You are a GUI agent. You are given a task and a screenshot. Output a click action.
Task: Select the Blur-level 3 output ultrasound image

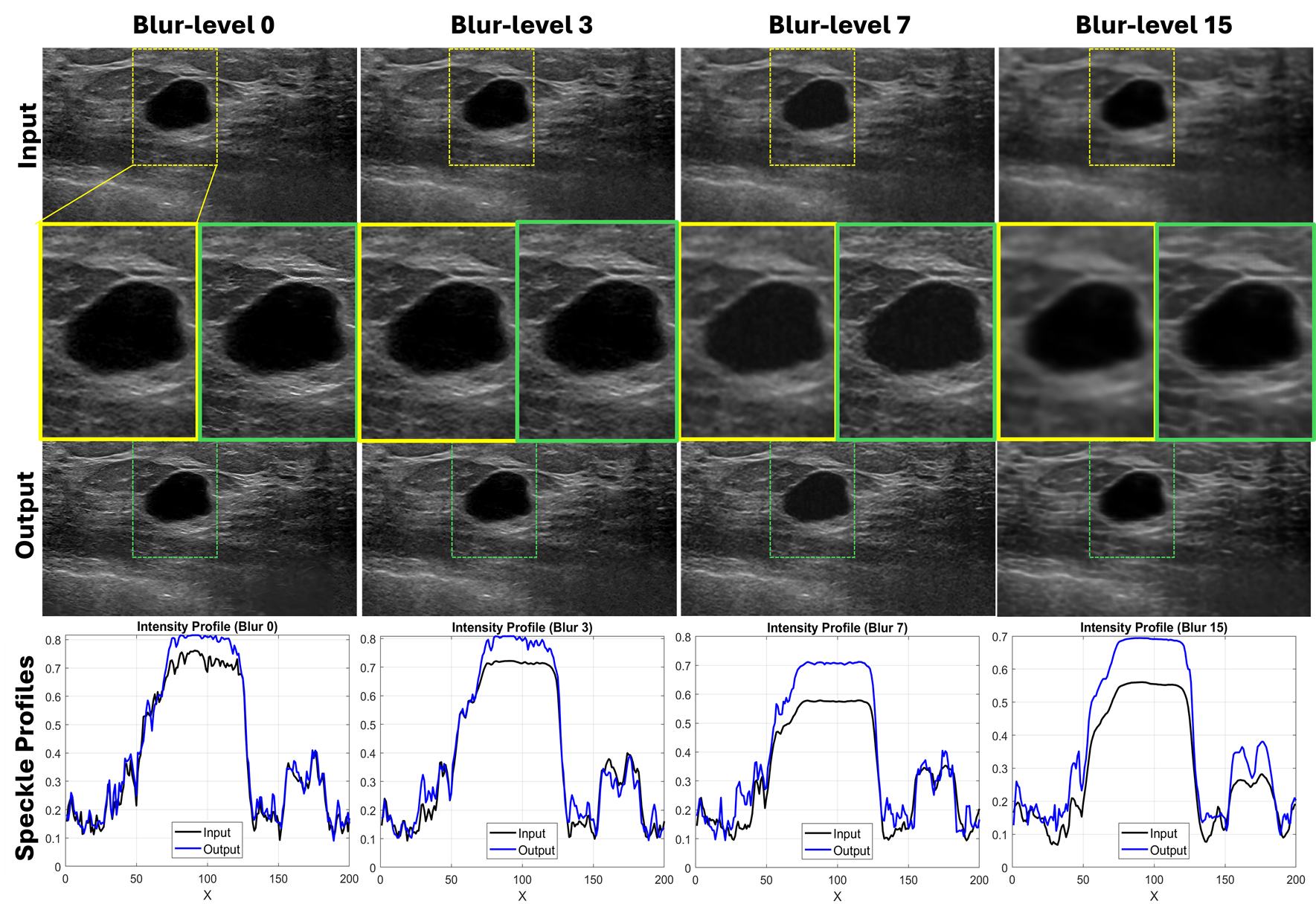tap(519, 528)
